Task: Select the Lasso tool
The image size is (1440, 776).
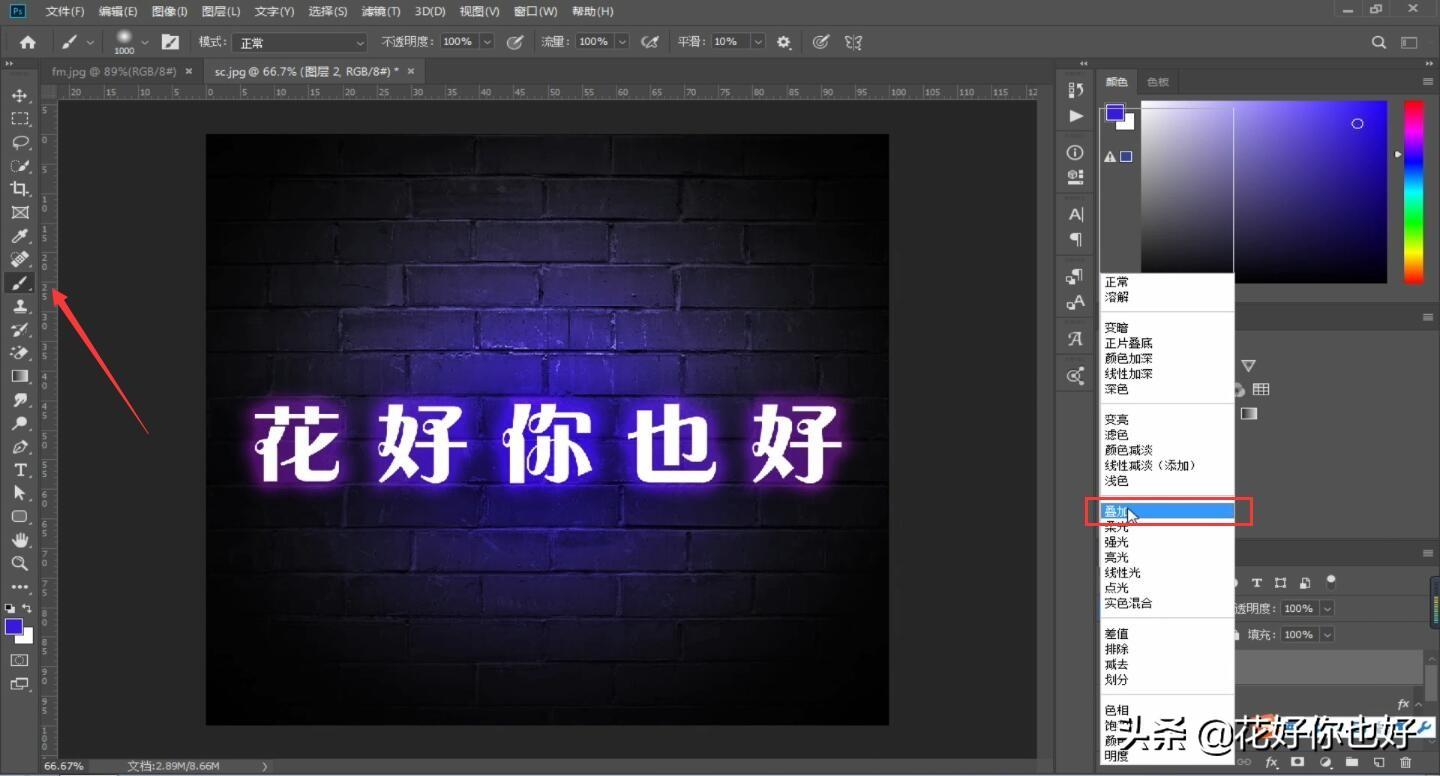Action: 19,142
